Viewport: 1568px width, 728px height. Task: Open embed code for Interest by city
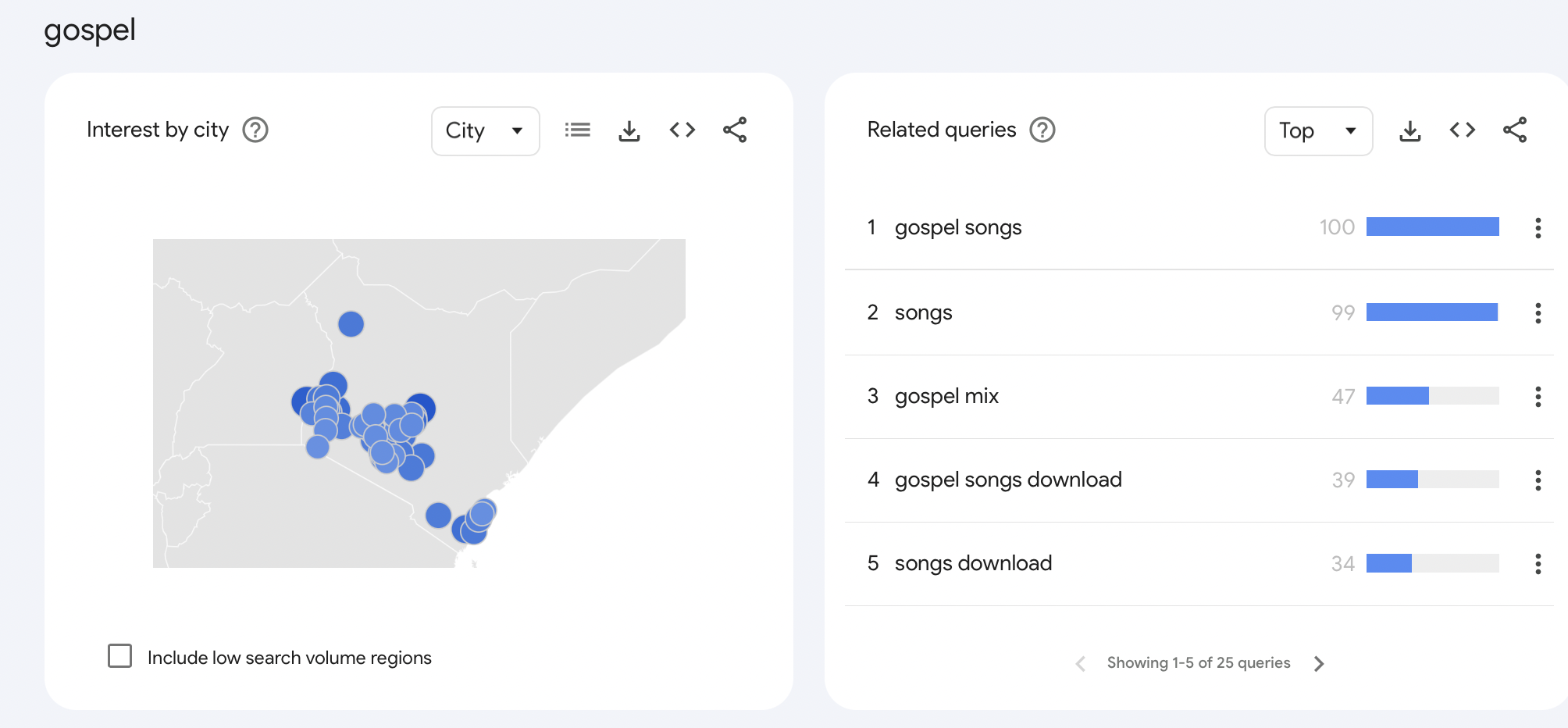coord(682,130)
